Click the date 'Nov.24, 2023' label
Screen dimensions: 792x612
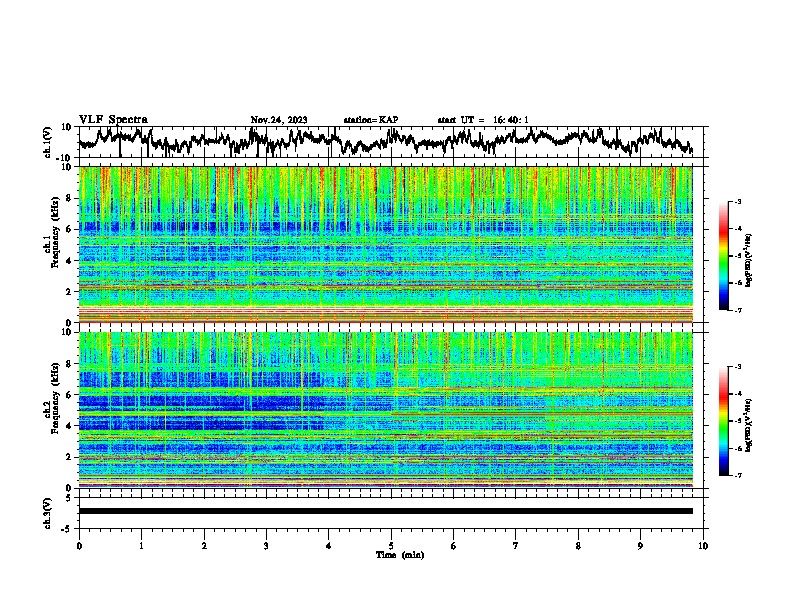coord(279,120)
